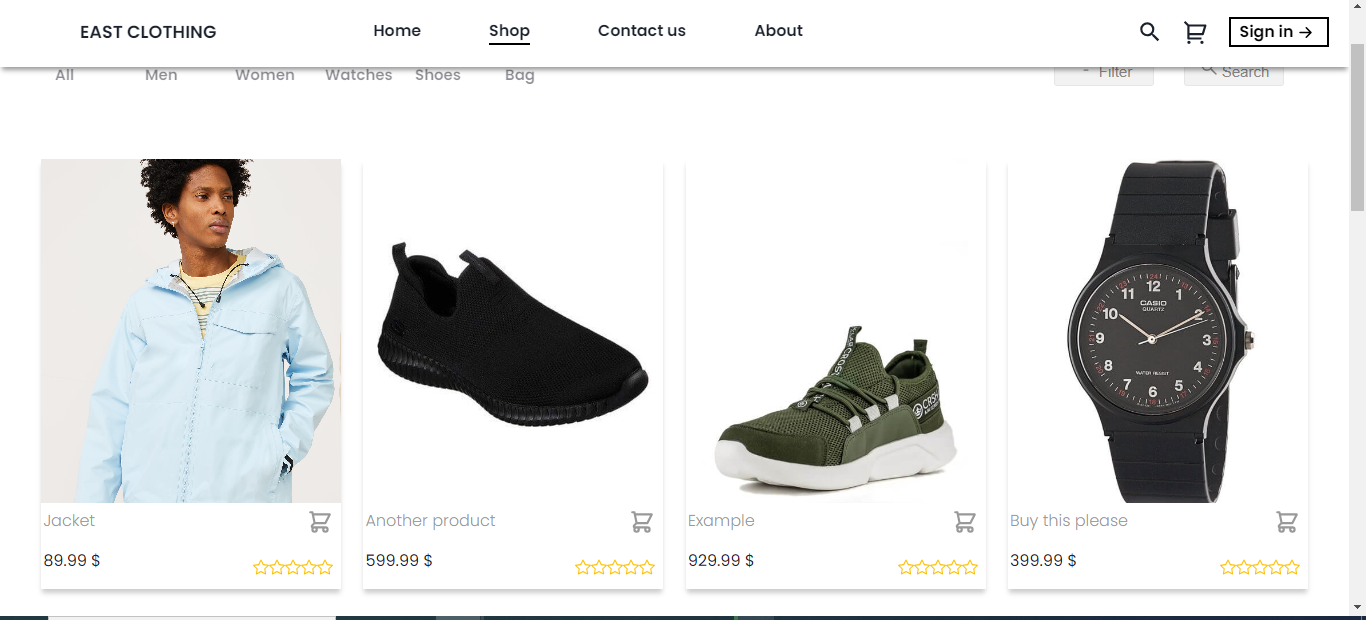Add "Another product" to cart using its cart icon
The height and width of the screenshot is (620, 1366).
click(x=642, y=521)
